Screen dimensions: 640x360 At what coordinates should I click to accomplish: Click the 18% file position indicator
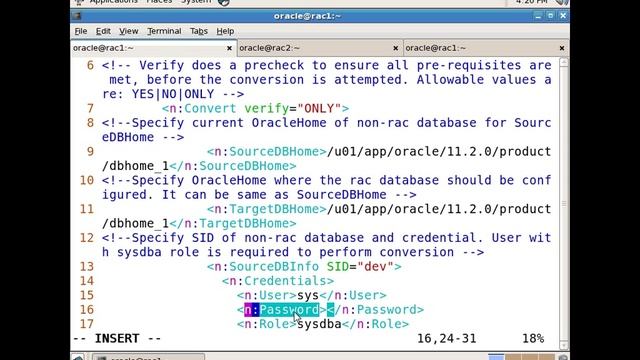point(533,338)
